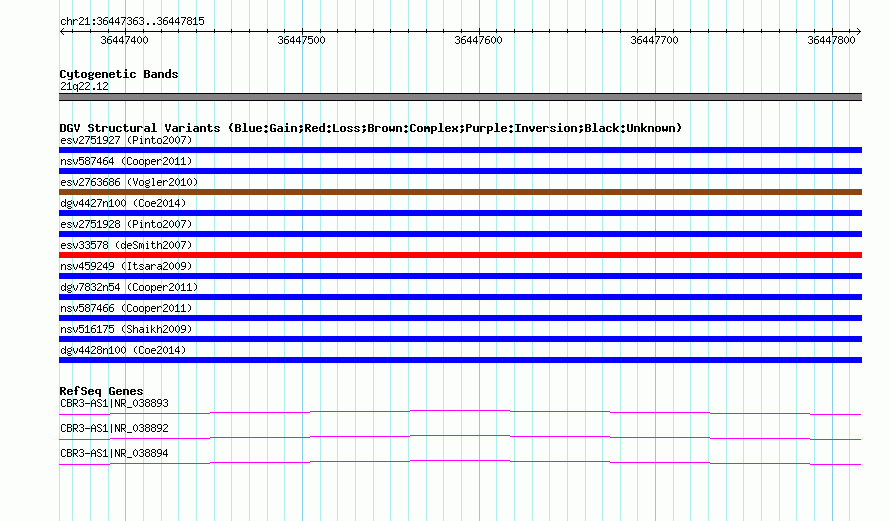Click the Cytogenetic Bands track title
890x521 pixels.
click(119, 74)
